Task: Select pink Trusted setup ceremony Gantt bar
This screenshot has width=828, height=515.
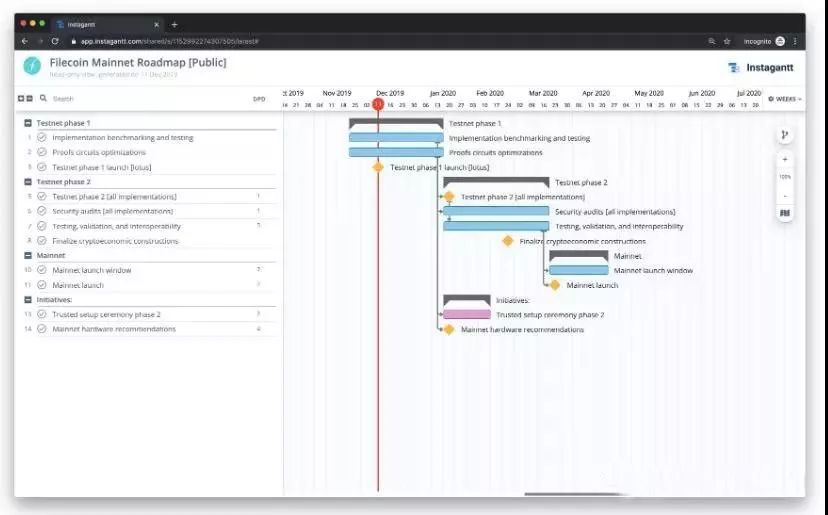Action: (x=467, y=314)
